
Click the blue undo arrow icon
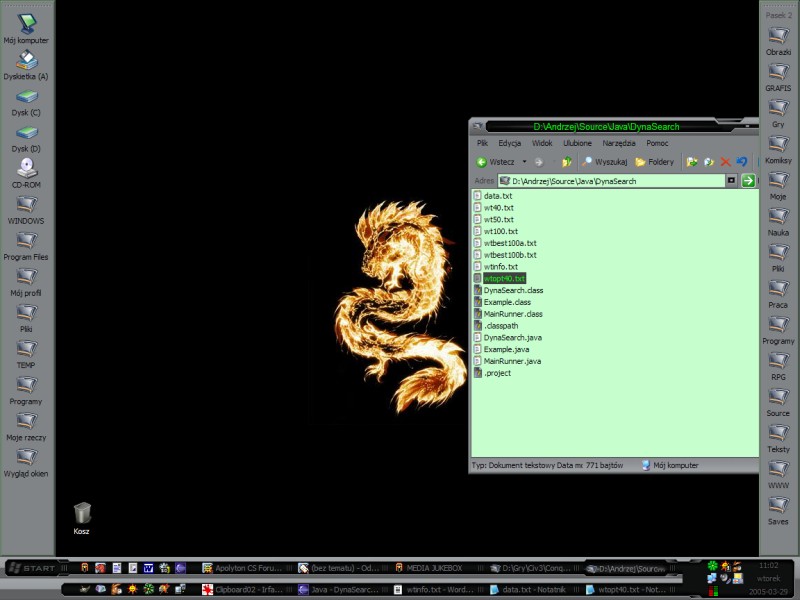tap(742, 162)
